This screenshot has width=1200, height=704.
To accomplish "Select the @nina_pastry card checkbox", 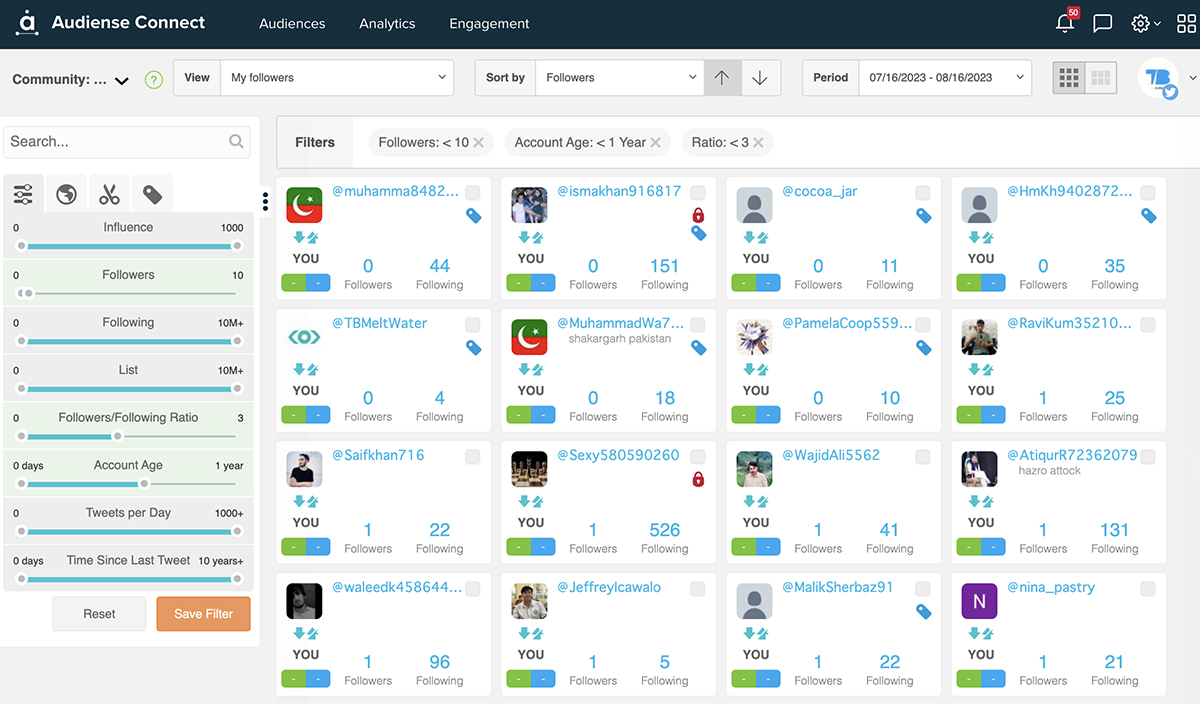I will tap(1148, 588).
